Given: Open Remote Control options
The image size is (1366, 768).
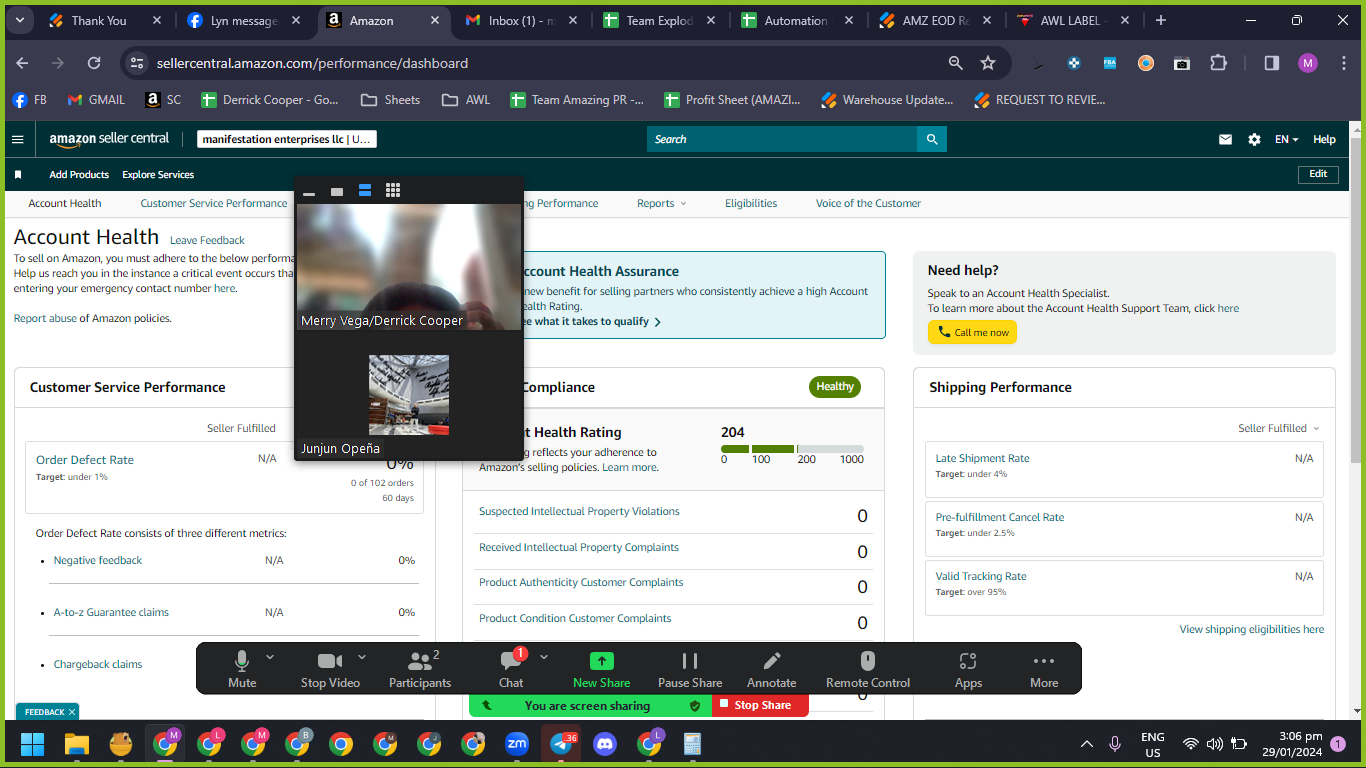Looking at the screenshot, I should (868, 669).
